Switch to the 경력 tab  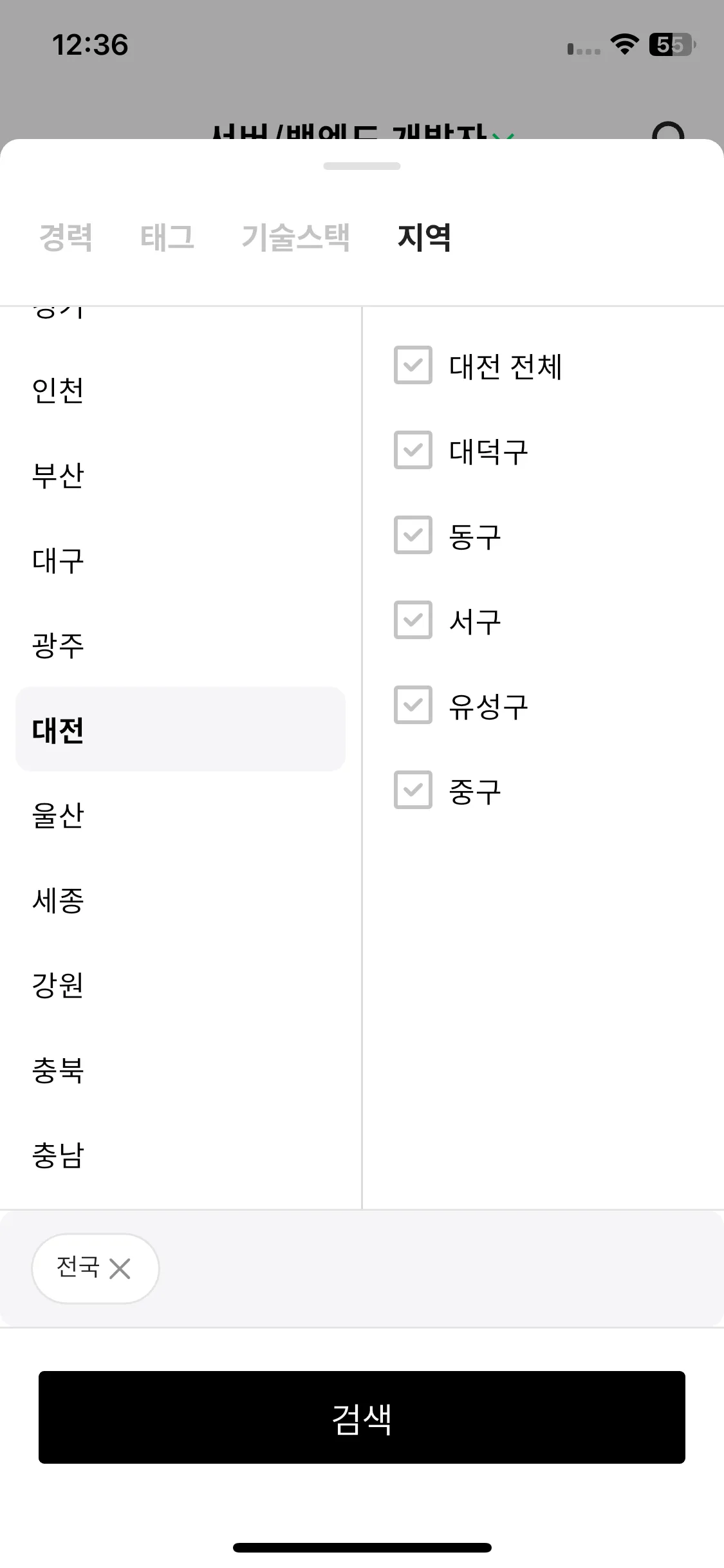pos(66,237)
